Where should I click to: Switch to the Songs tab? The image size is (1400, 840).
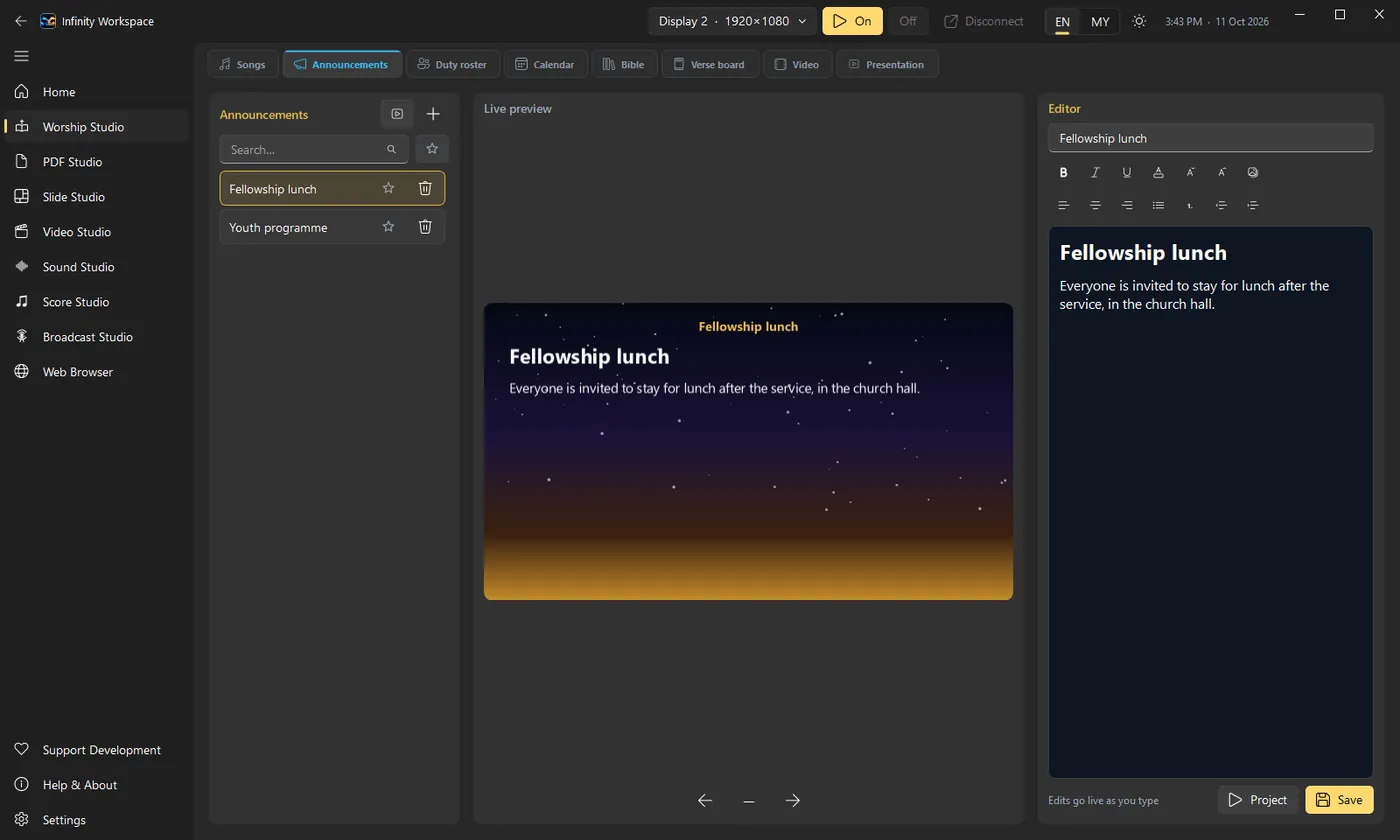pos(243,64)
